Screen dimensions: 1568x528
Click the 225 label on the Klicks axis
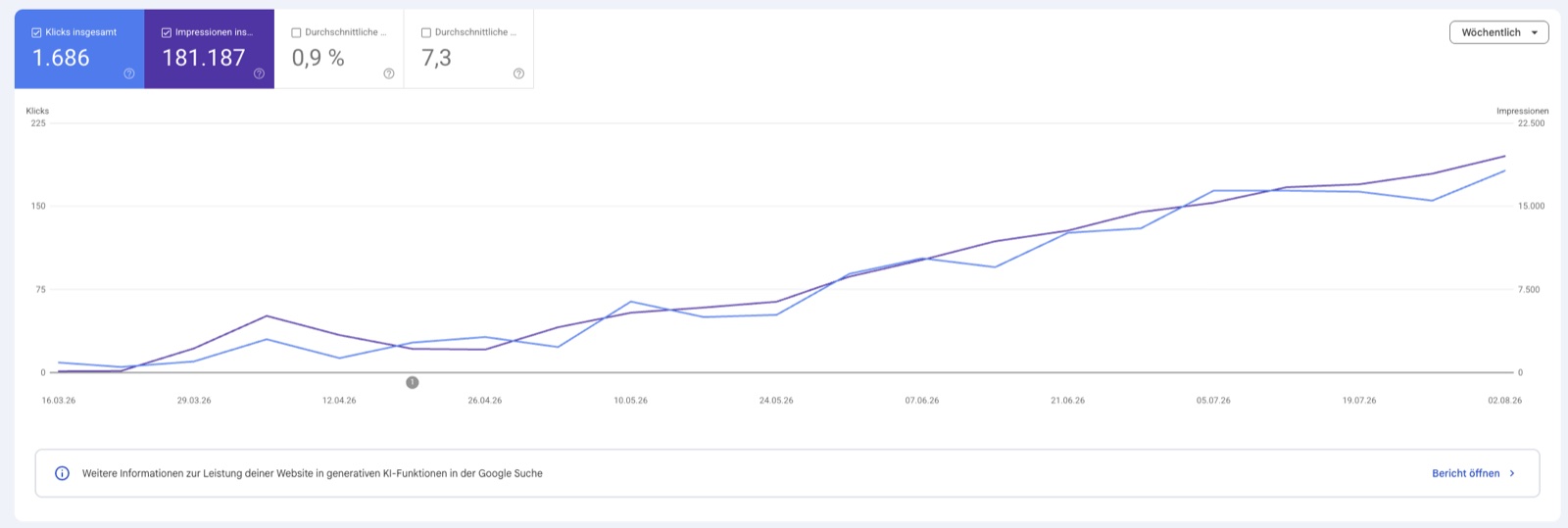pyautogui.click(x=38, y=123)
